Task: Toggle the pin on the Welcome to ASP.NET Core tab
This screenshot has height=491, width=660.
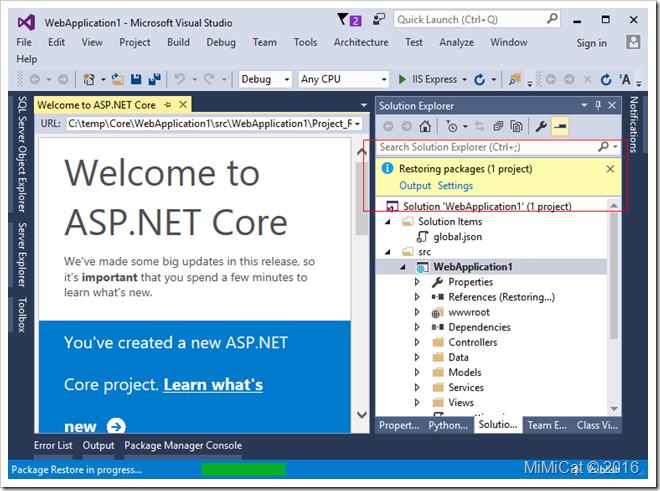Action: [x=168, y=104]
